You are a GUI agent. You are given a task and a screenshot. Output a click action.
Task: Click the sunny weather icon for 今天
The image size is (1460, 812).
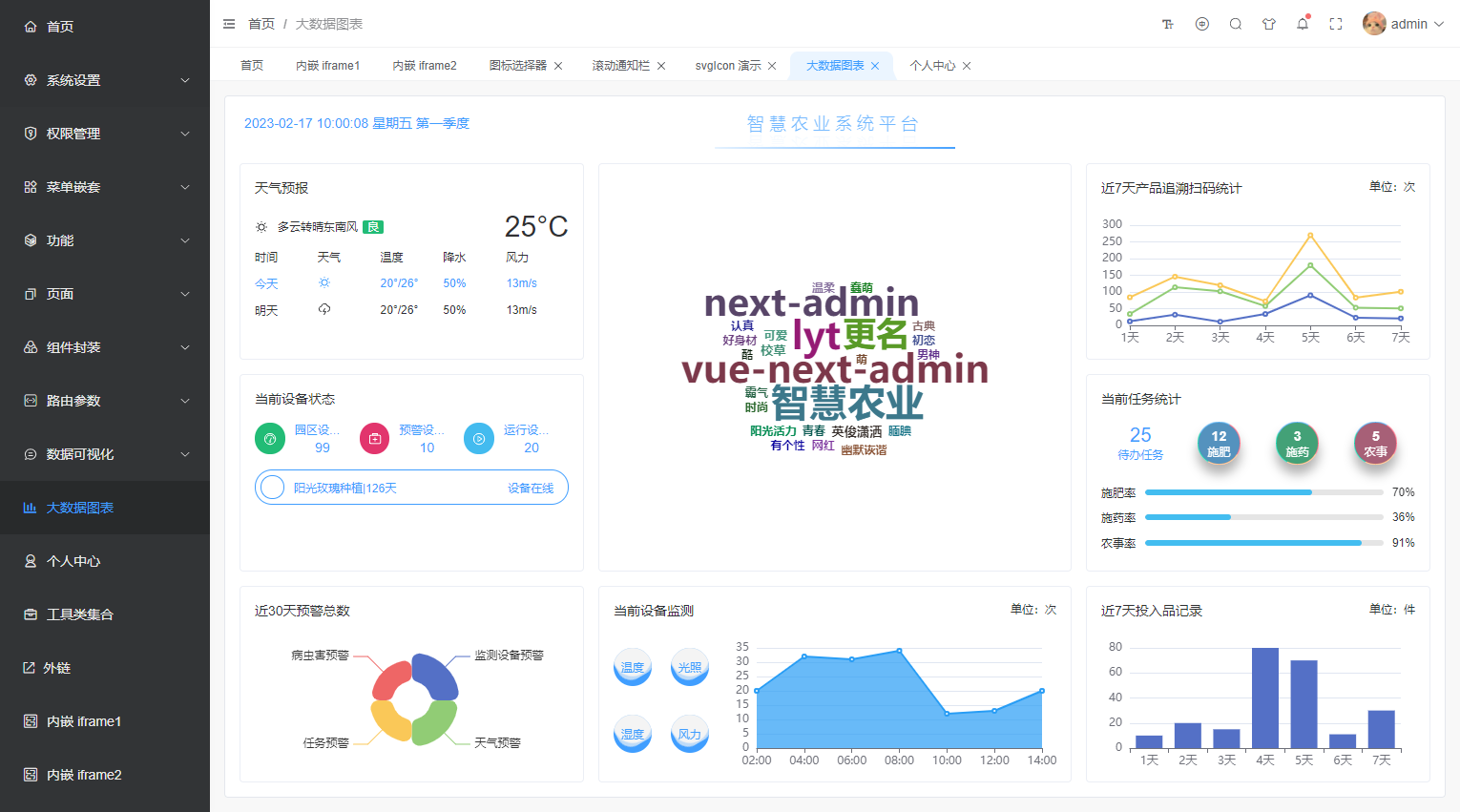(324, 283)
